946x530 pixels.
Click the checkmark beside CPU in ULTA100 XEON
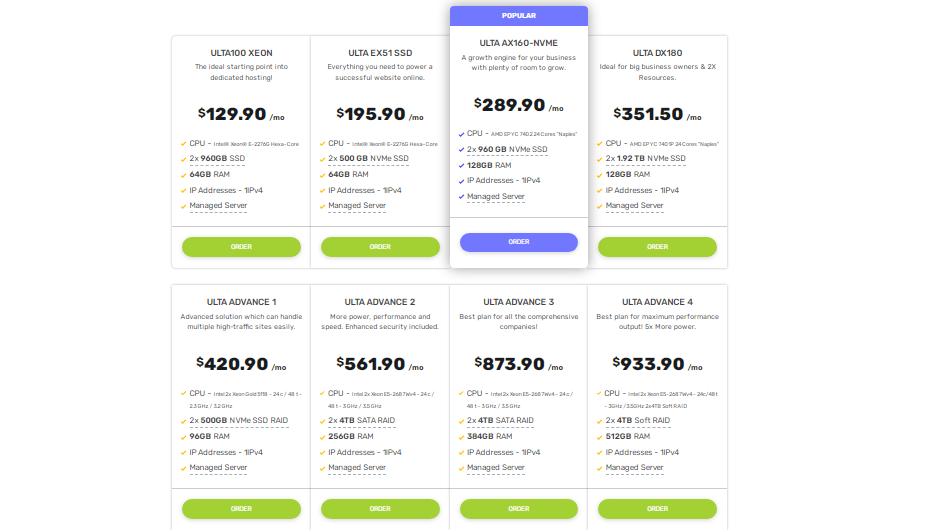point(183,143)
